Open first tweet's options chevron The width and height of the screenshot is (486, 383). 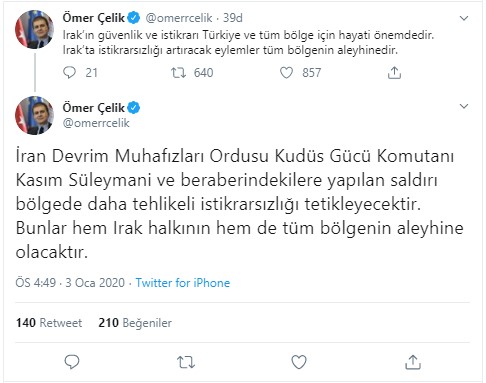click(x=464, y=18)
